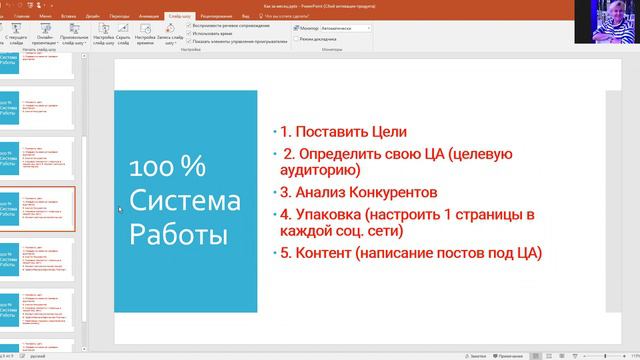Click the slide title «100 % Система Работы»
Viewport: 640px width, 360px height.
click(x=185, y=201)
